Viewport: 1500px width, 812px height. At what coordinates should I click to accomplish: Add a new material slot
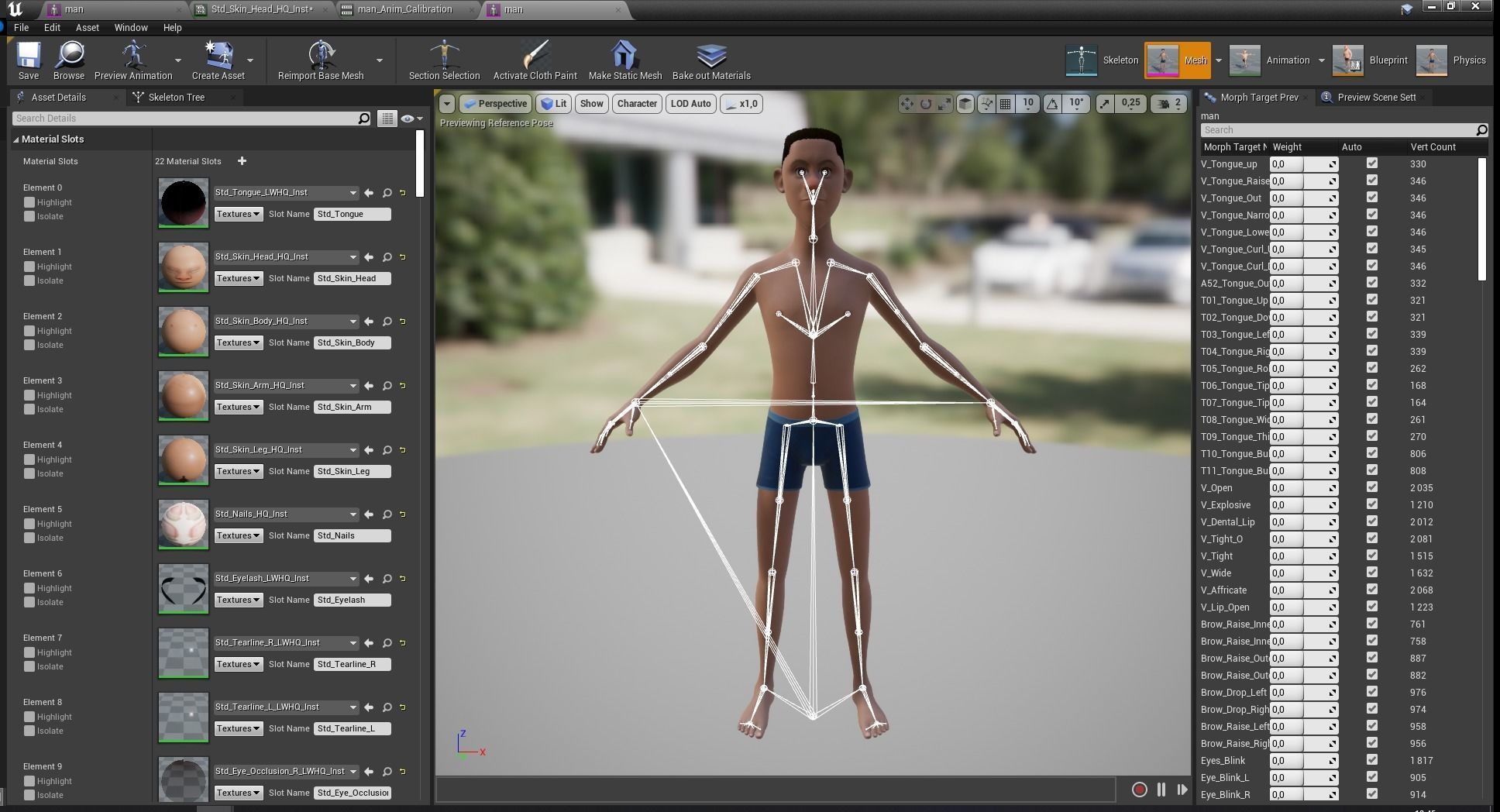pos(242,161)
